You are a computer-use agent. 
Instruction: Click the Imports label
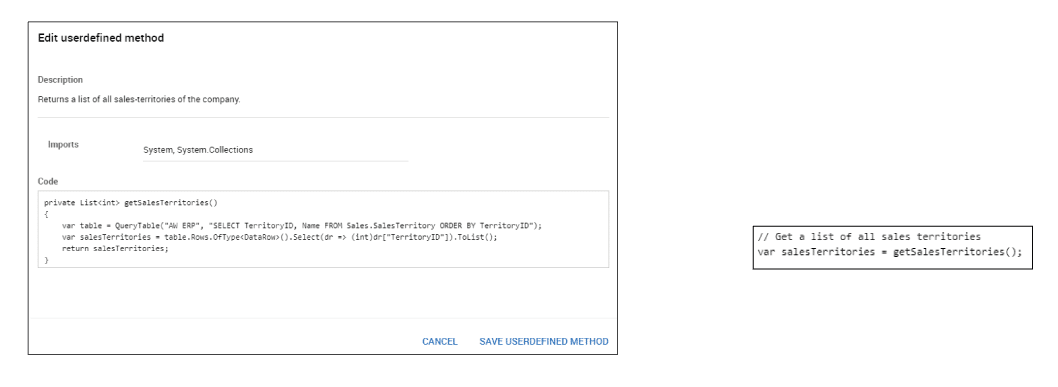[63, 144]
